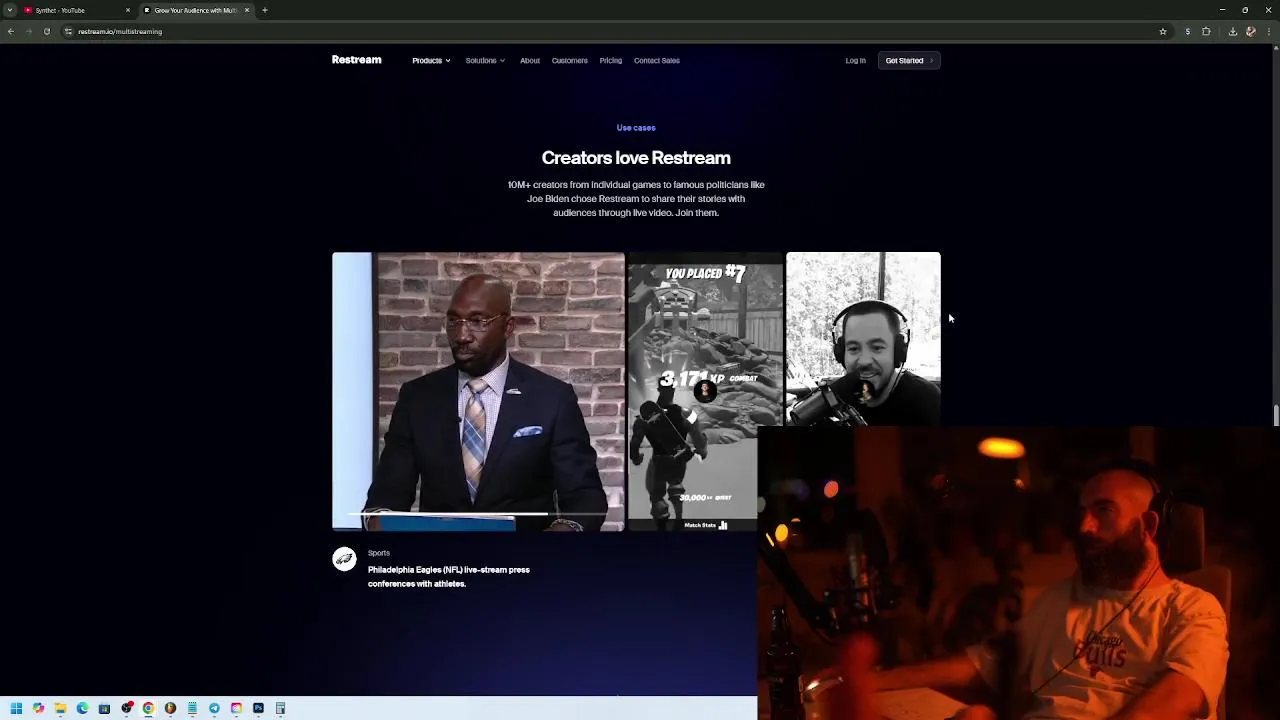1280x720 pixels.
Task: Launch Photoshop from the taskbar
Action: 258,708
